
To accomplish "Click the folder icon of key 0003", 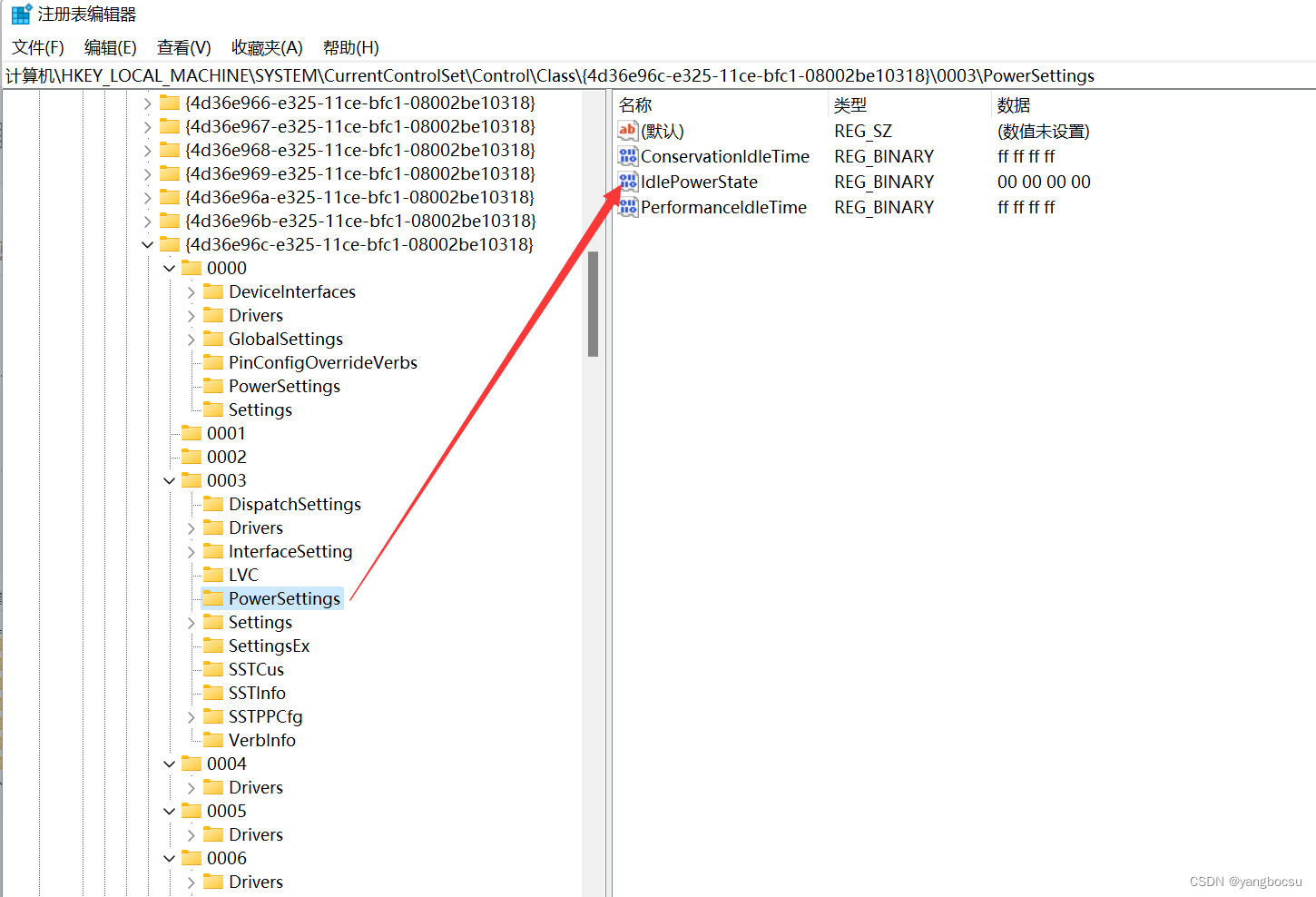I will (192, 480).
